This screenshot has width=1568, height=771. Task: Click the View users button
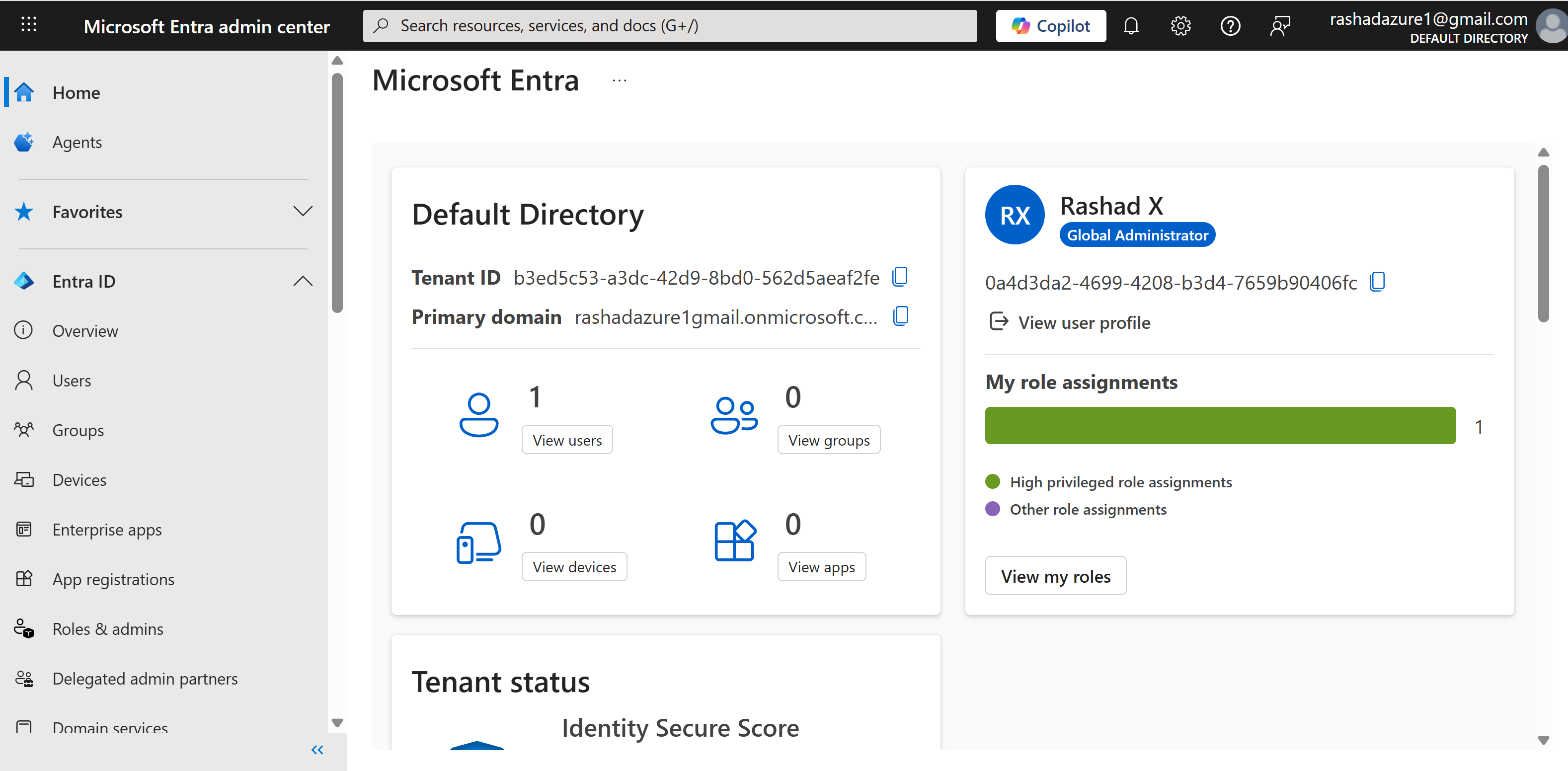[x=567, y=440]
